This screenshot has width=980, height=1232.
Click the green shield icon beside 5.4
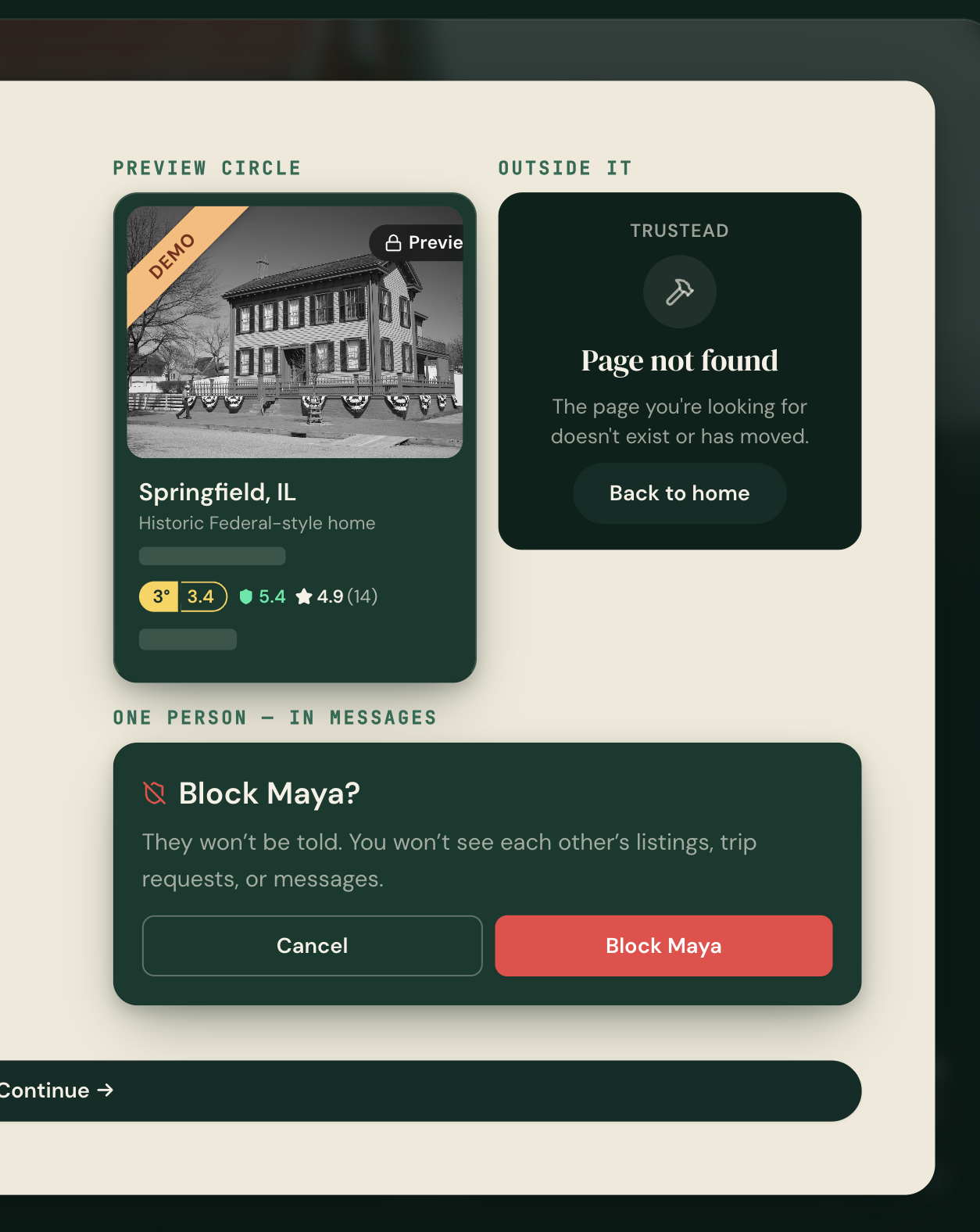[245, 596]
